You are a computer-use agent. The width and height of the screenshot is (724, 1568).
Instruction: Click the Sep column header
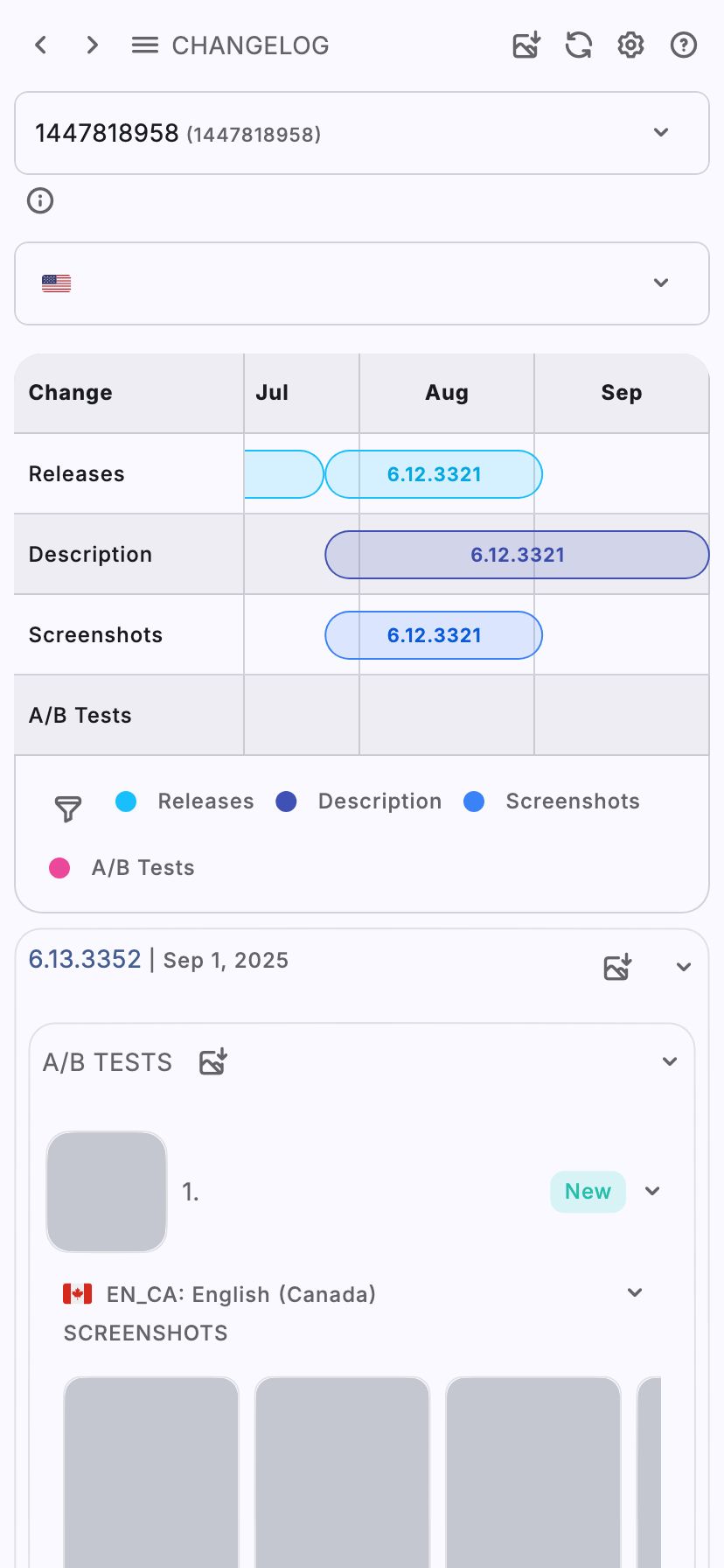[622, 393]
